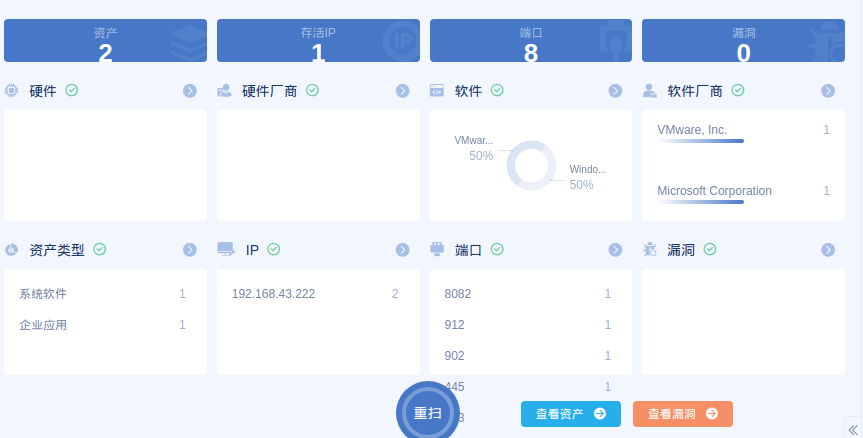863x438 pixels.
Task: Collapse sidebar with double chevron
Action: (x=854, y=429)
